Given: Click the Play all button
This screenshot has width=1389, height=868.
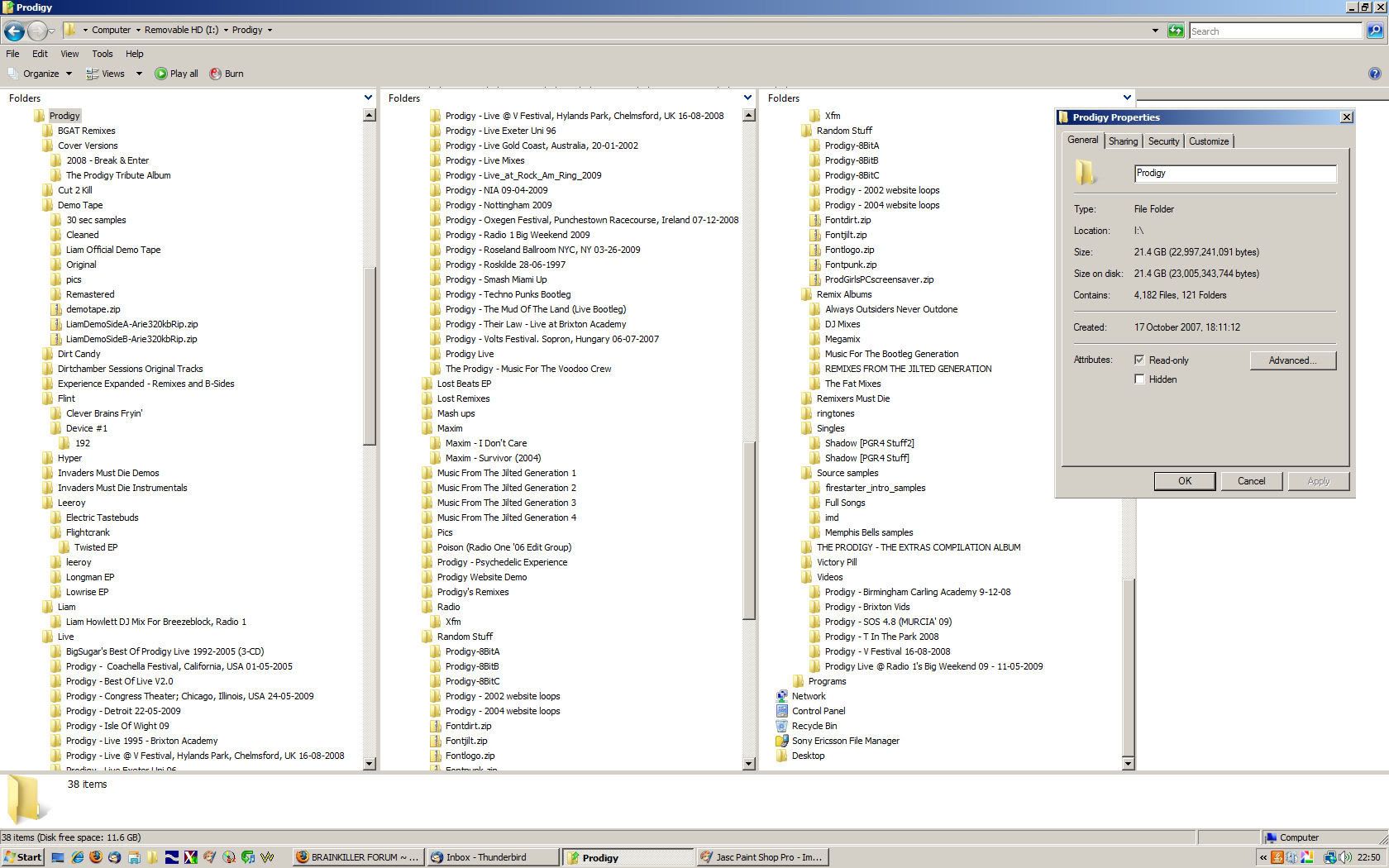Looking at the screenshot, I should click(x=176, y=74).
